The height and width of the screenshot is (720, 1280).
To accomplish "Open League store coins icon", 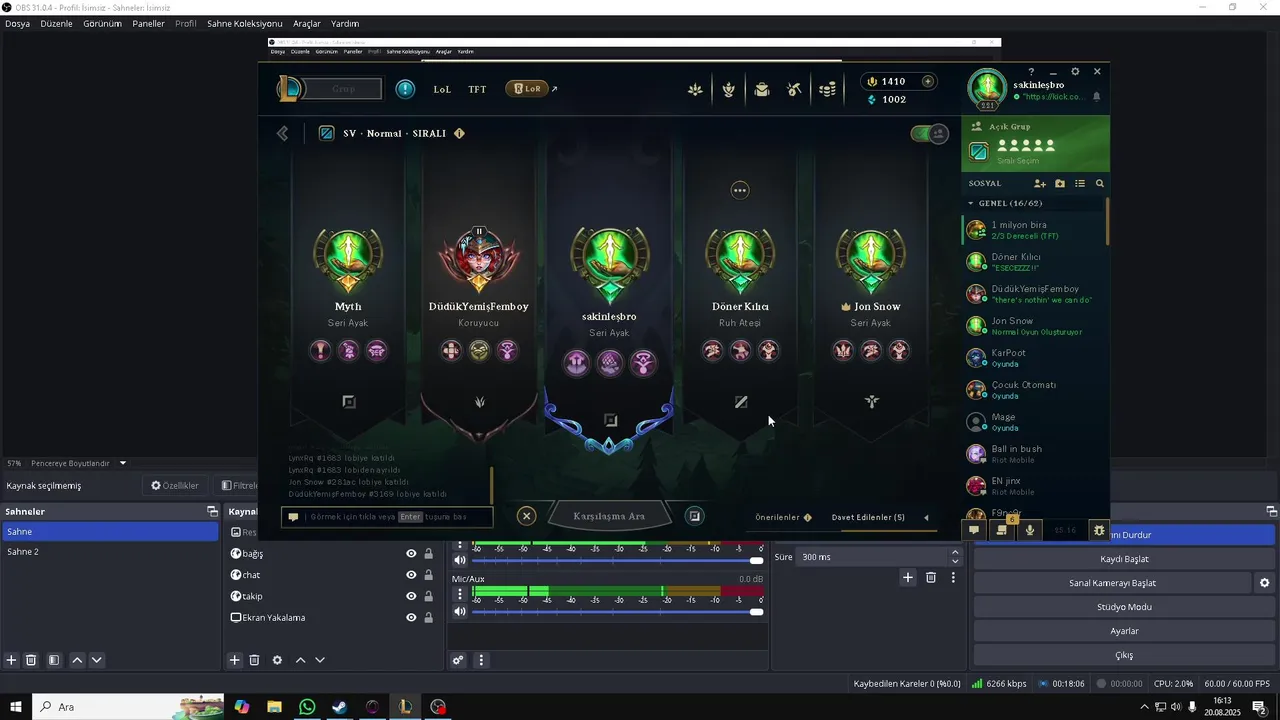I will click(x=827, y=89).
